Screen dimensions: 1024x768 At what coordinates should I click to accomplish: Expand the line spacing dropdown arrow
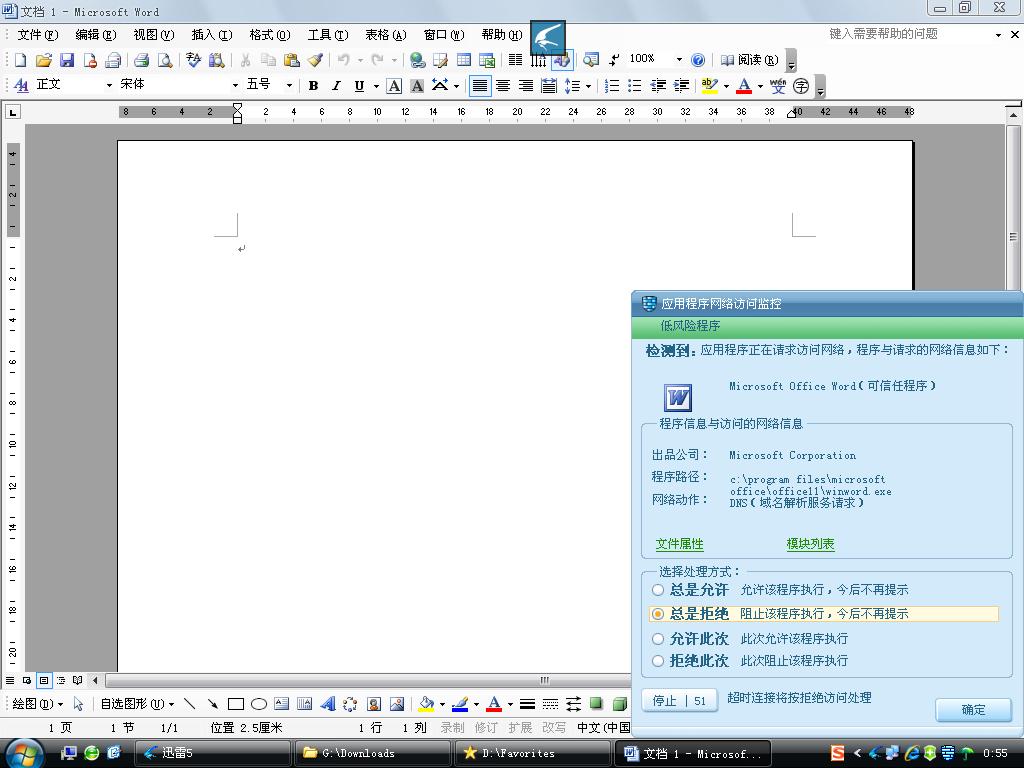(x=588, y=86)
